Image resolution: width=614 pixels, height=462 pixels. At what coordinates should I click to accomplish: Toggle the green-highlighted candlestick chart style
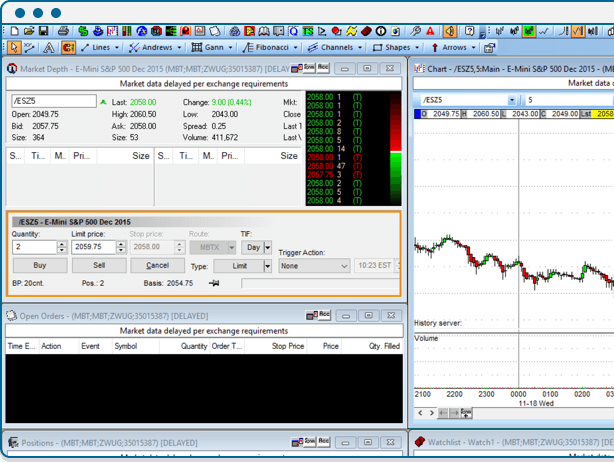pos(529,31)
